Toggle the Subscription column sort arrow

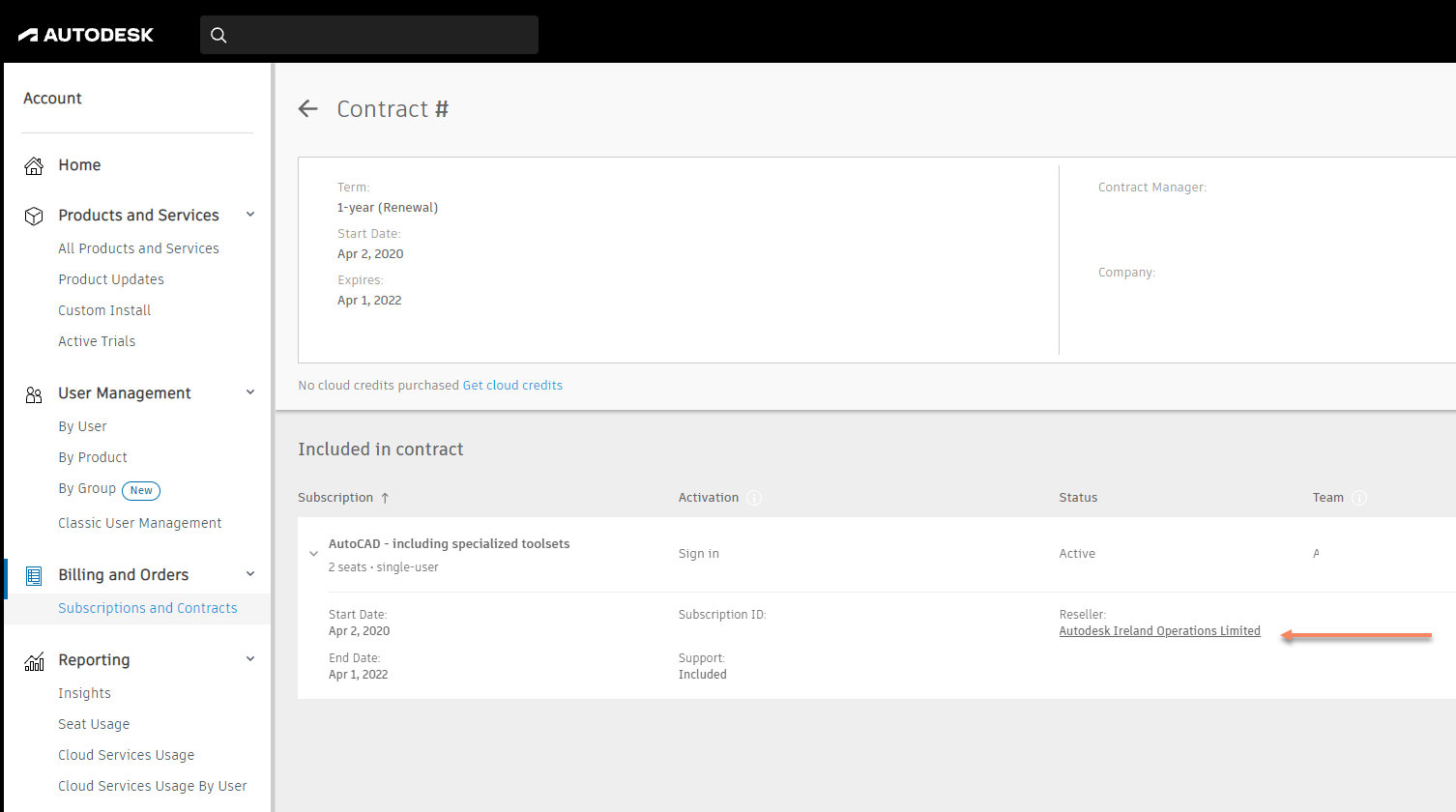(383, 496)
